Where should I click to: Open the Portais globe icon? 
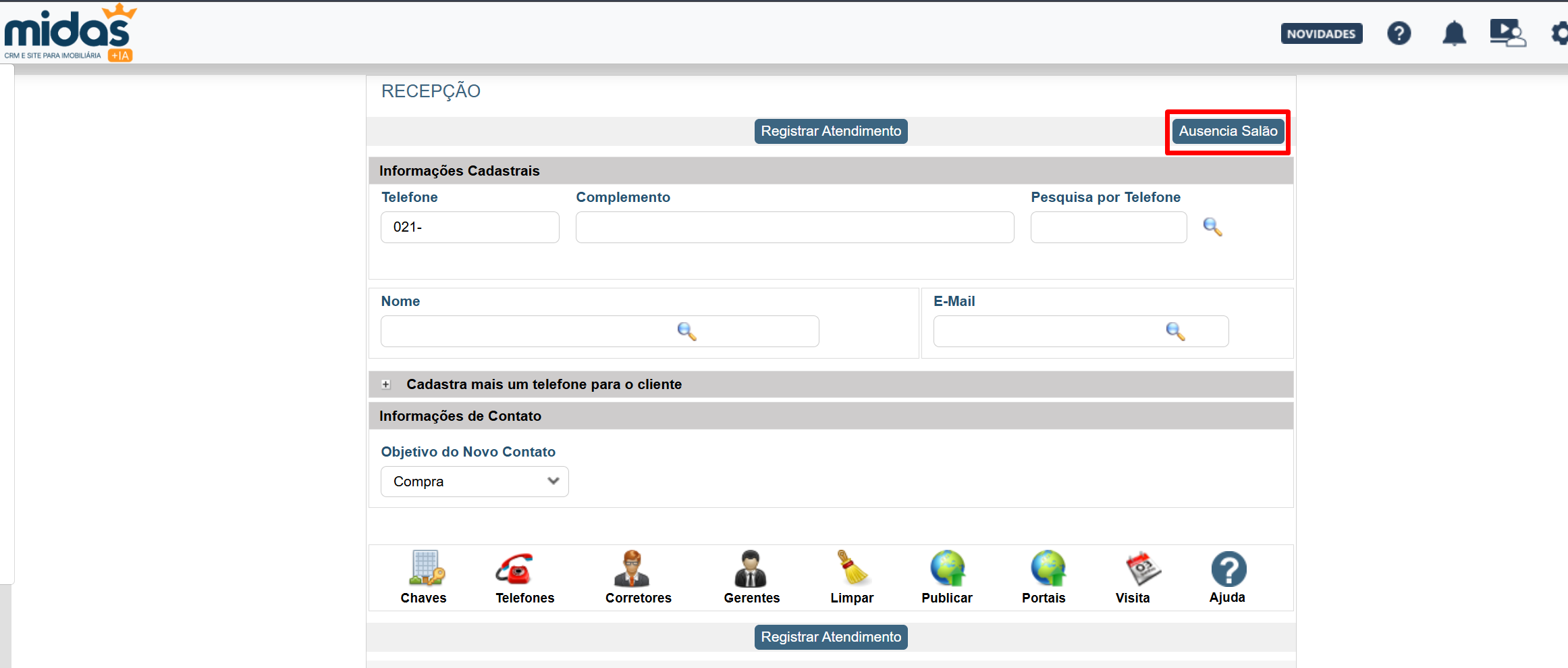(1048, 569)
